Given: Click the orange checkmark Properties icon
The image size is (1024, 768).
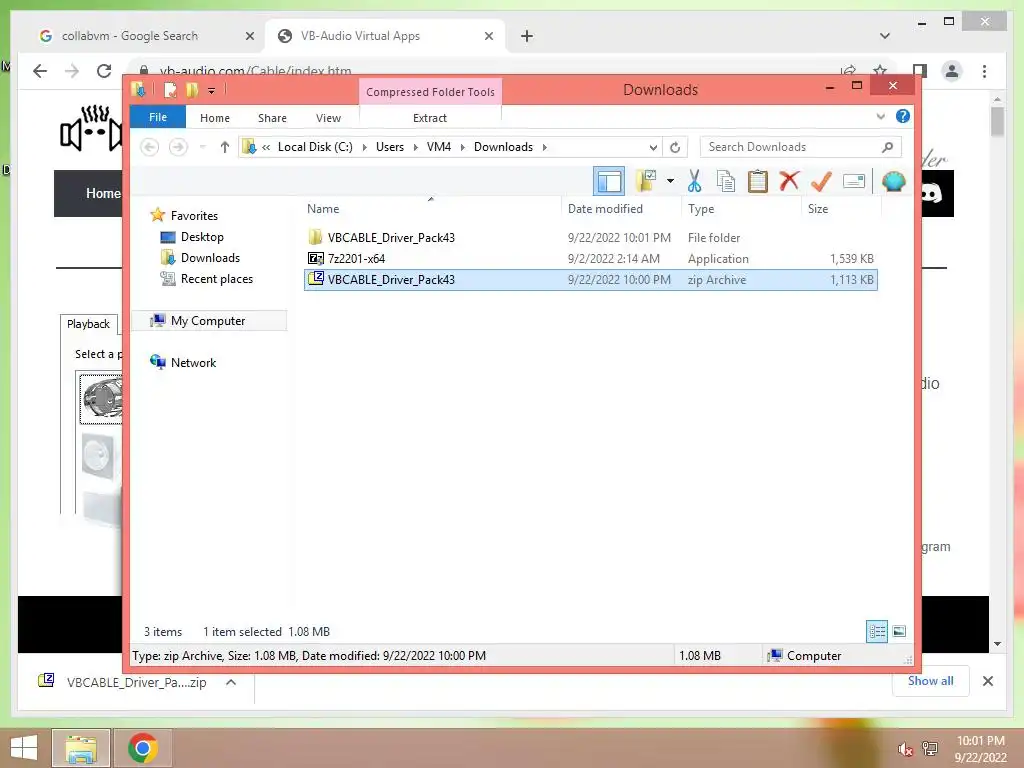Looking at the screenshot, I should [821, 181].
